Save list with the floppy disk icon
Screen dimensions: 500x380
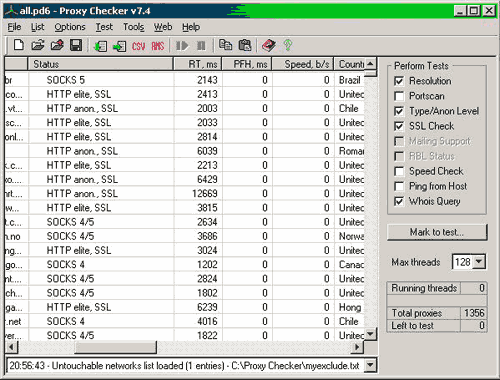[x=76, y=45]
